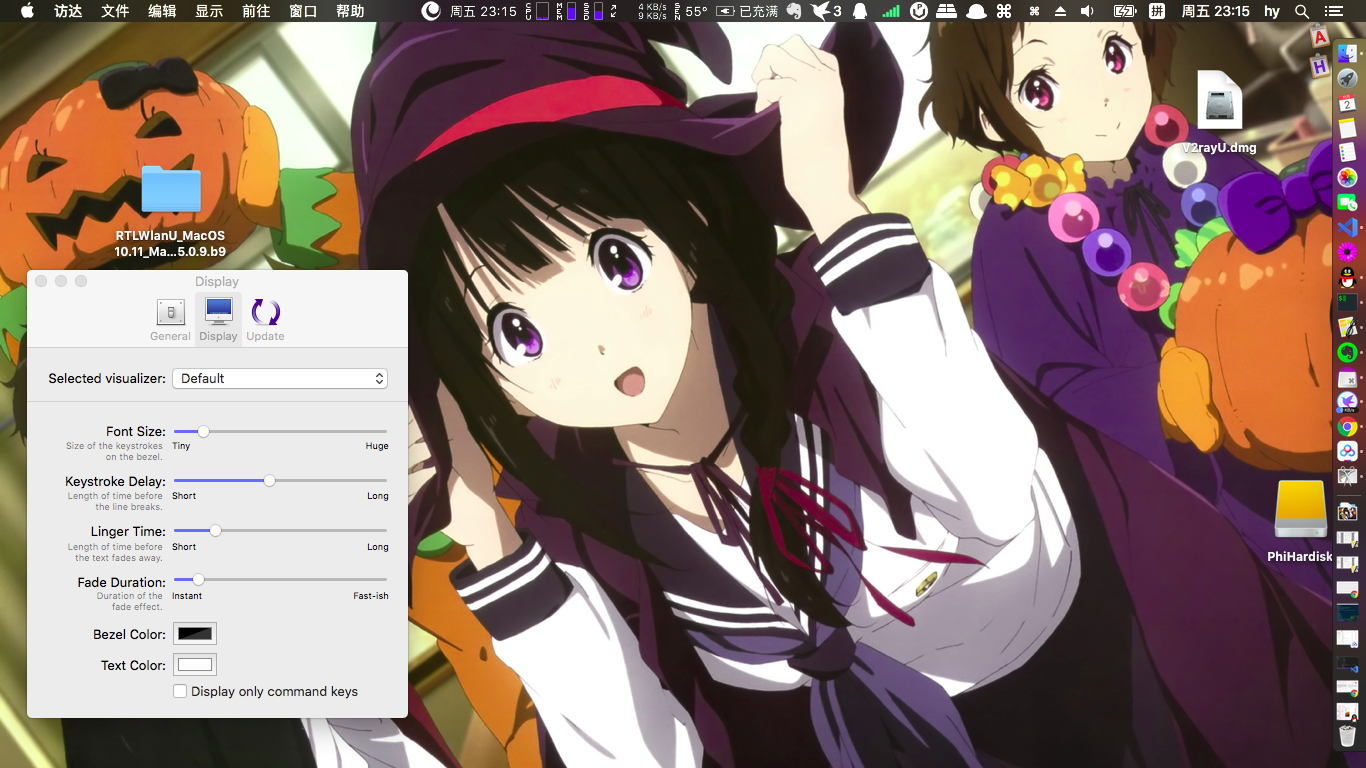Open the 访达 menu
This screenshot has height=768, width=1366.
pos(68,11)
